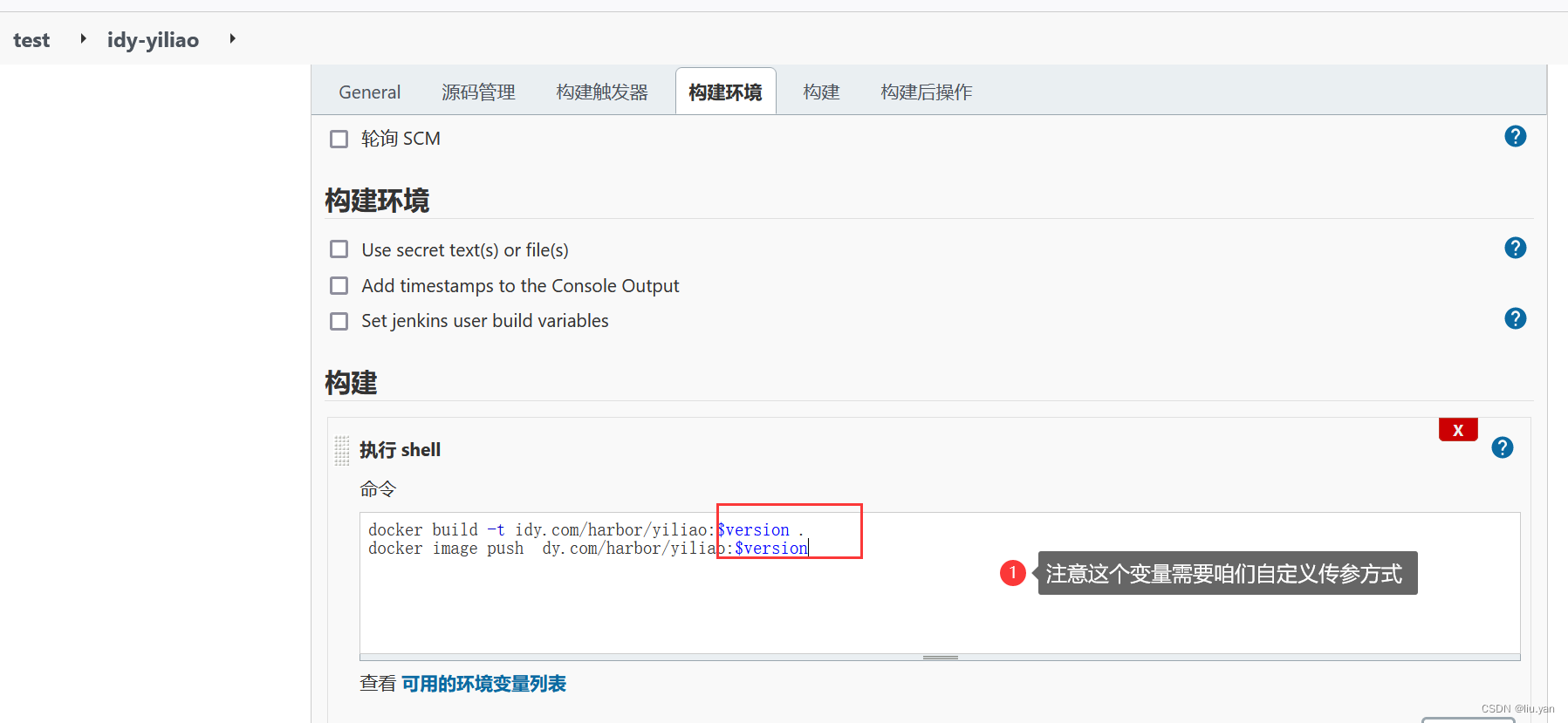1568x723 pixels.
Task: Click the docker image push command line
Action: click(x=588, y=548)
